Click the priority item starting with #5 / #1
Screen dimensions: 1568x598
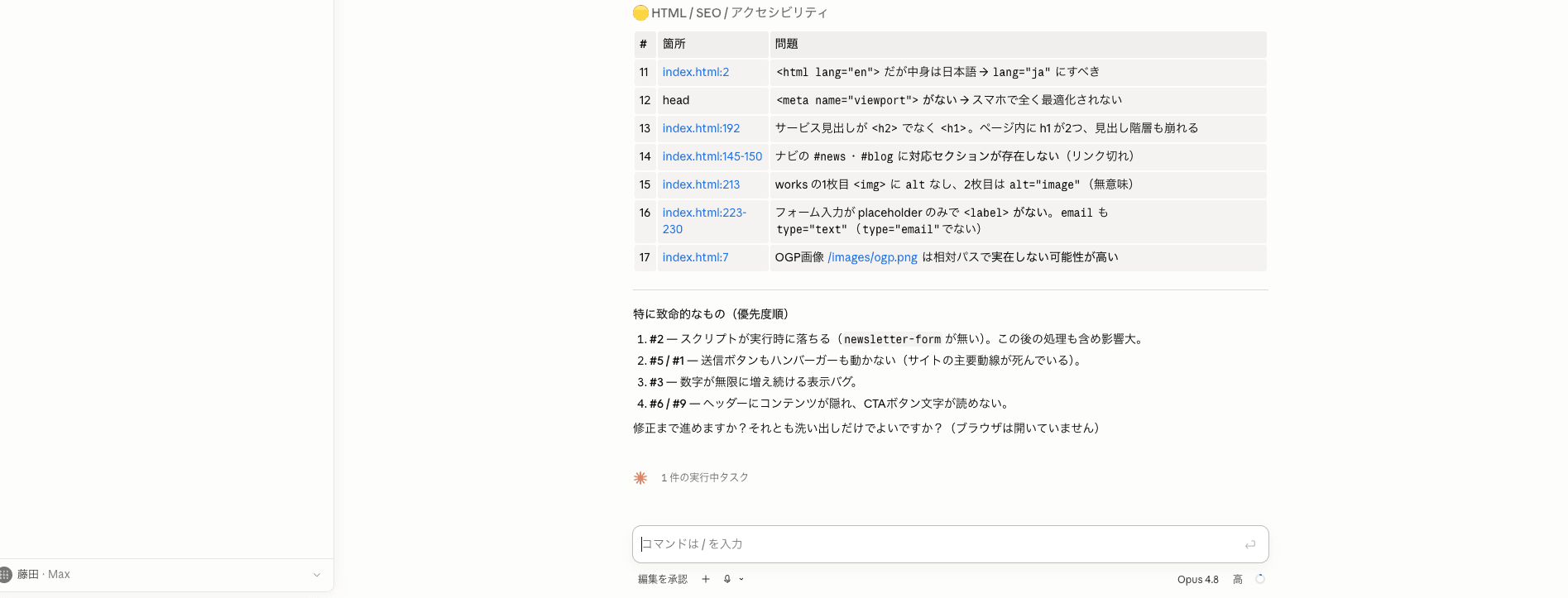point(867,361)
